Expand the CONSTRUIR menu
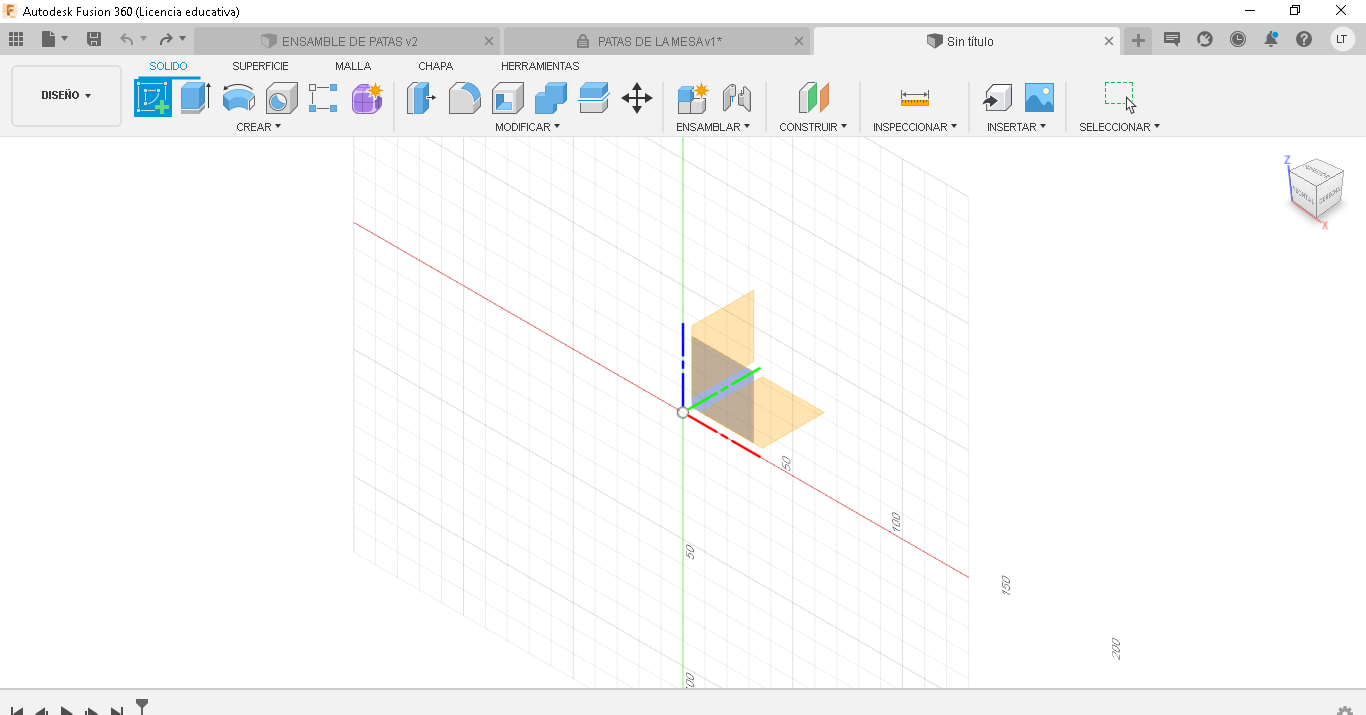Image resolution: width=1366 pixels, height=715 pixels. [x=813, y=127]
